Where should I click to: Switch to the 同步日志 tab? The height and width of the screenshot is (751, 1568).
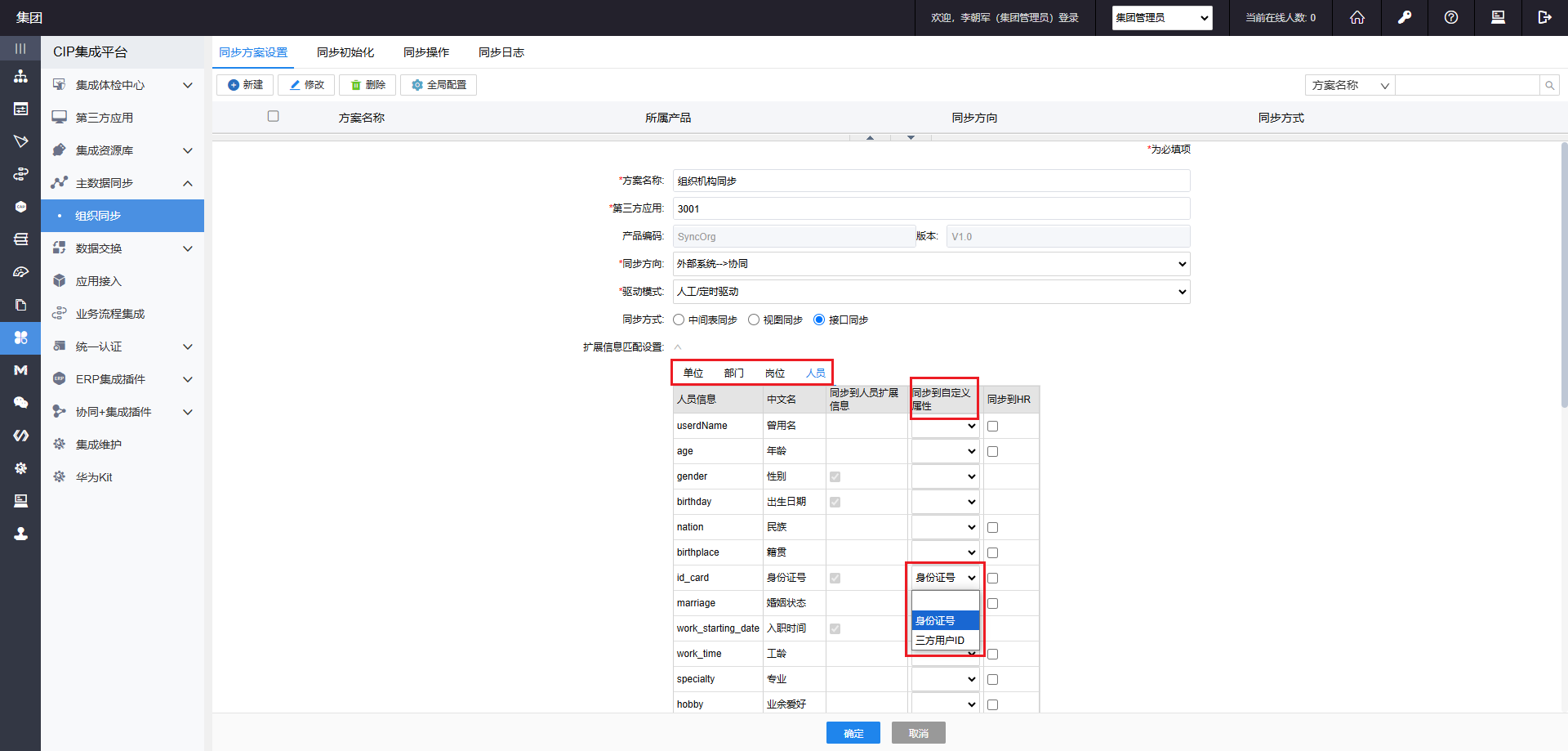click(501, 52)
